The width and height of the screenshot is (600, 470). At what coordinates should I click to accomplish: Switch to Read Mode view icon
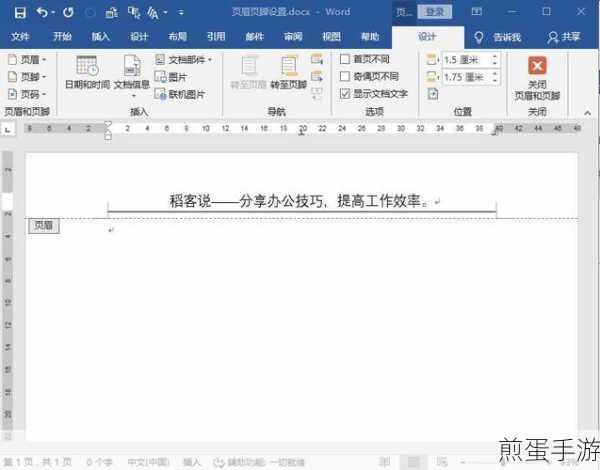click(385, 462)
